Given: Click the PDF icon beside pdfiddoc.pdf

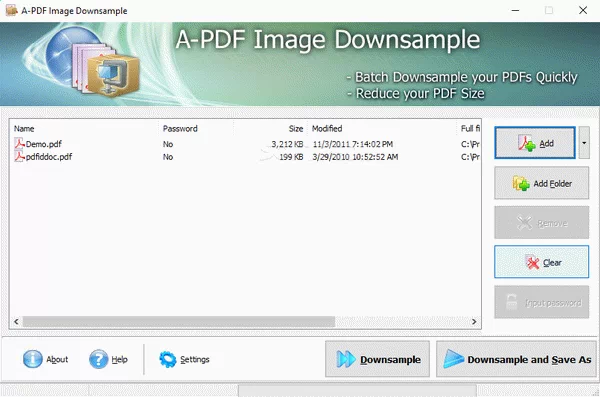Looking at the screenshot, I should click(19, 156).
